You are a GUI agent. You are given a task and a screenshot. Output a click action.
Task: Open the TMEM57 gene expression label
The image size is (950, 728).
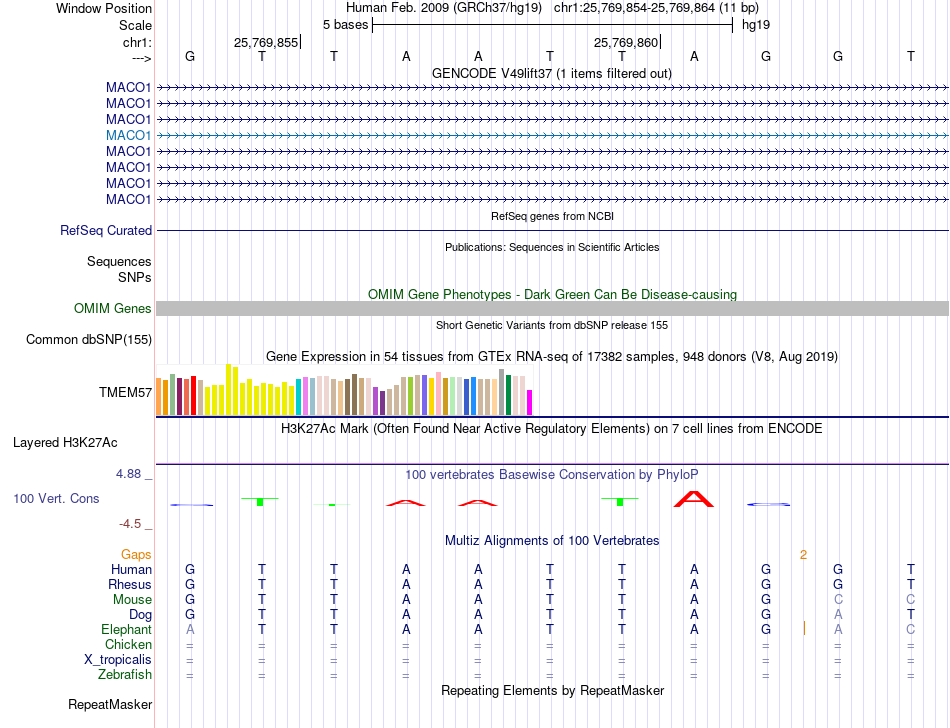[125, 392]
